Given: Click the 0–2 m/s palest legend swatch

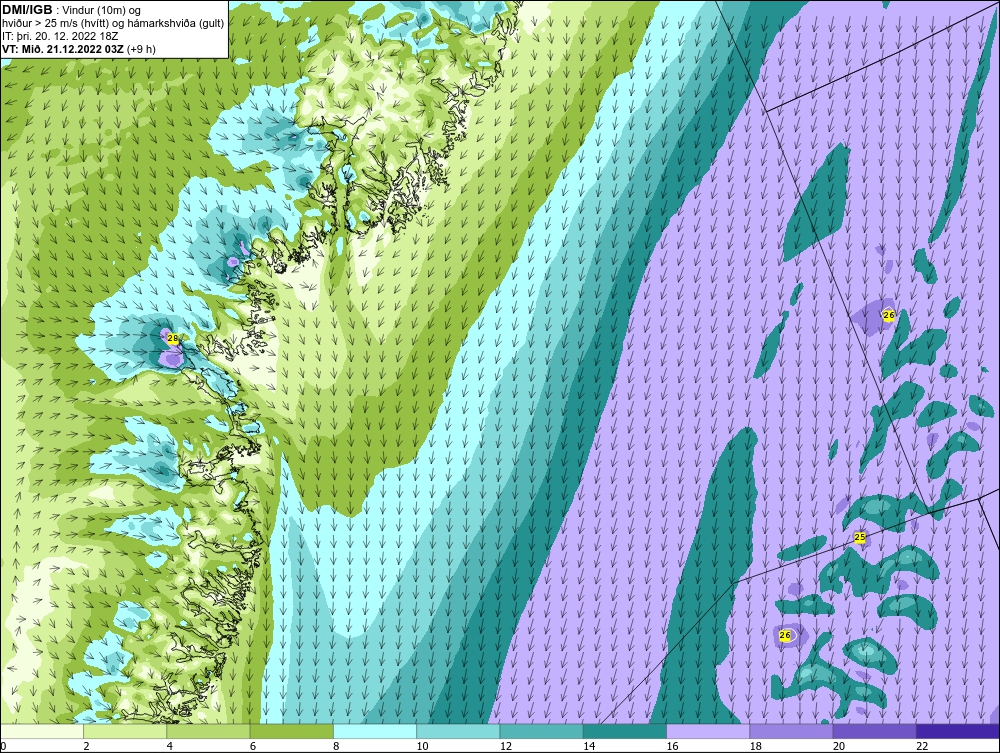Looking at the screenshot, I should [x=42, y=731].
